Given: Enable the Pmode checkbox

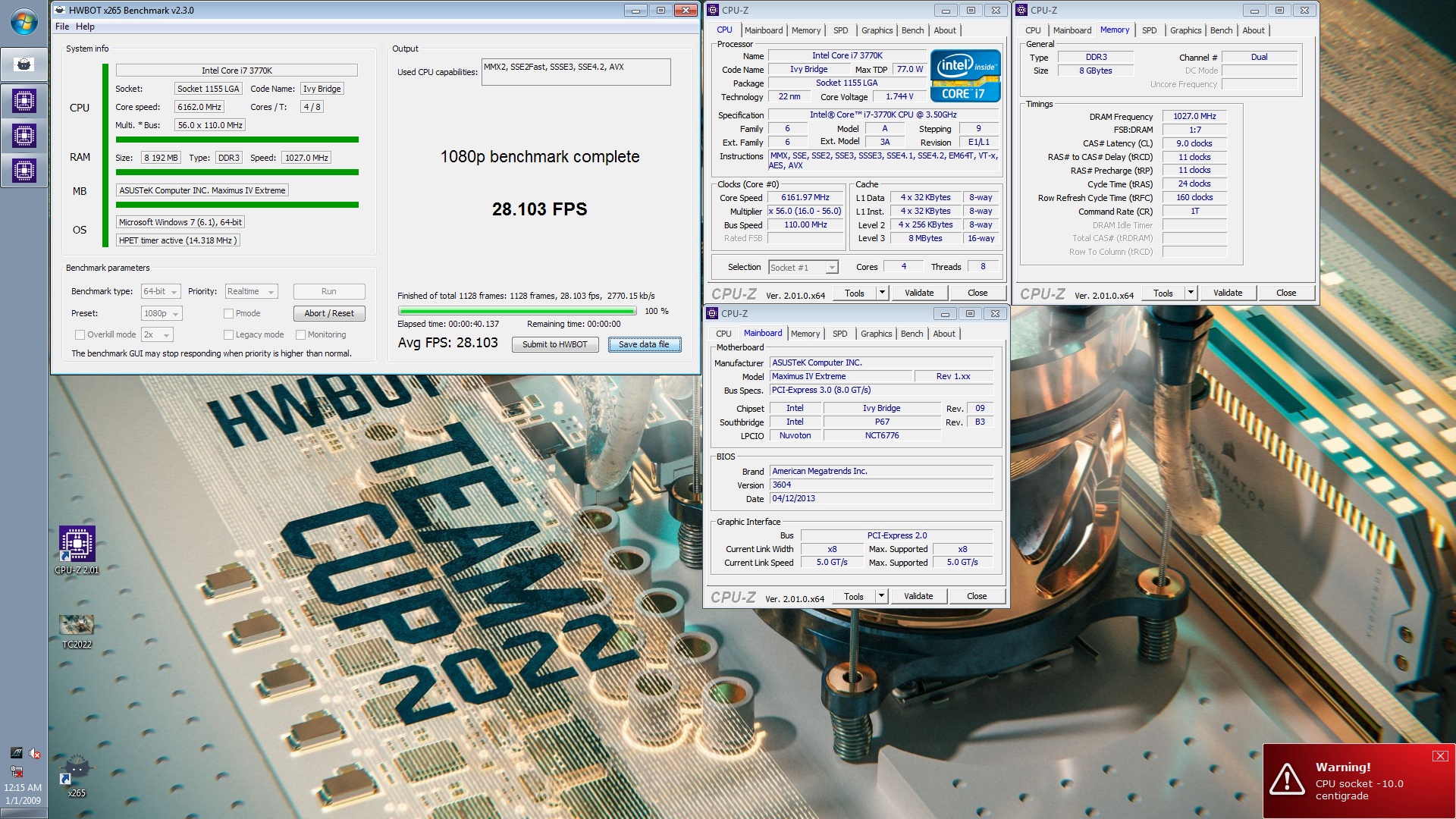Looking at the screenshot, I should pyautogui.click(x=228, y=313).
